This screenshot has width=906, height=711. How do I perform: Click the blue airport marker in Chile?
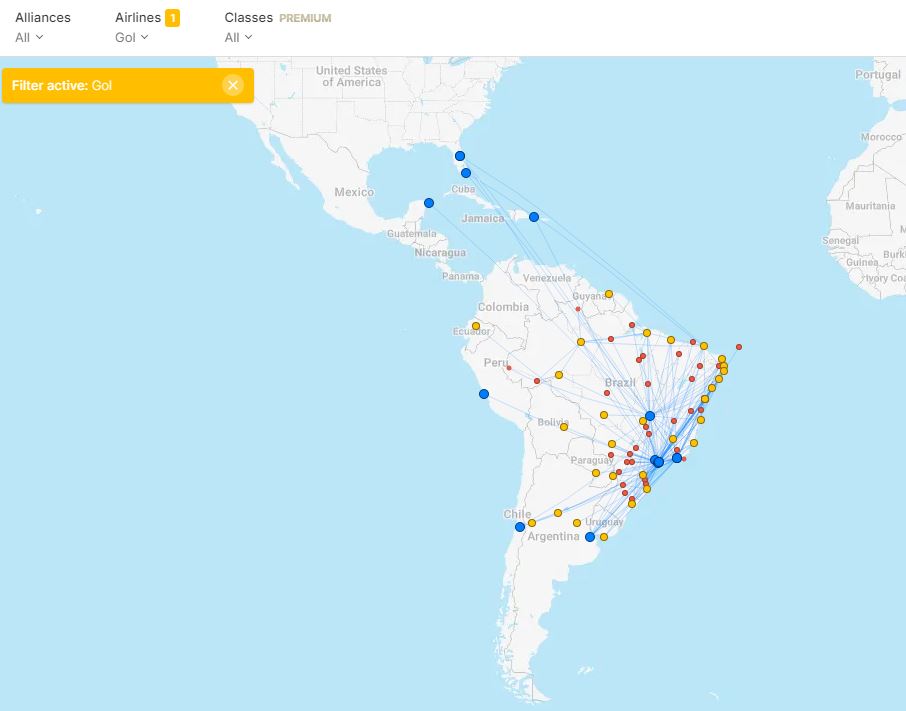[x=520, y=527]
